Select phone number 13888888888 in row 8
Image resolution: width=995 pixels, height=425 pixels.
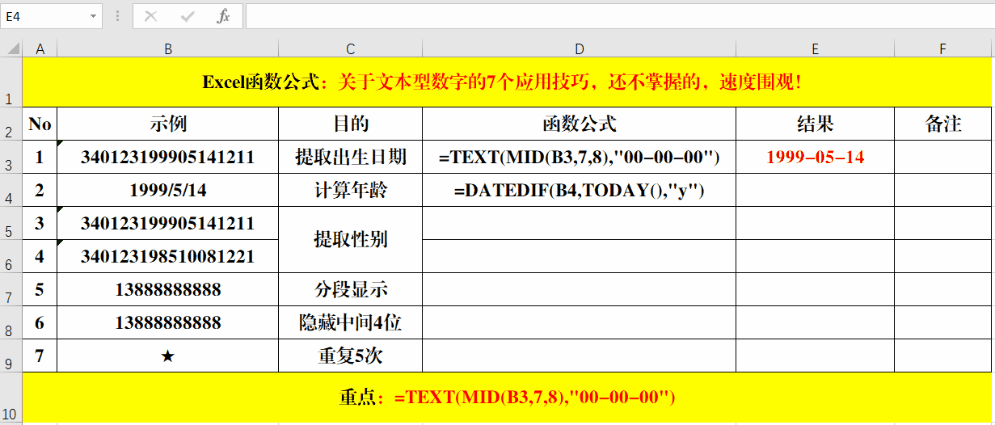point(168,322)
